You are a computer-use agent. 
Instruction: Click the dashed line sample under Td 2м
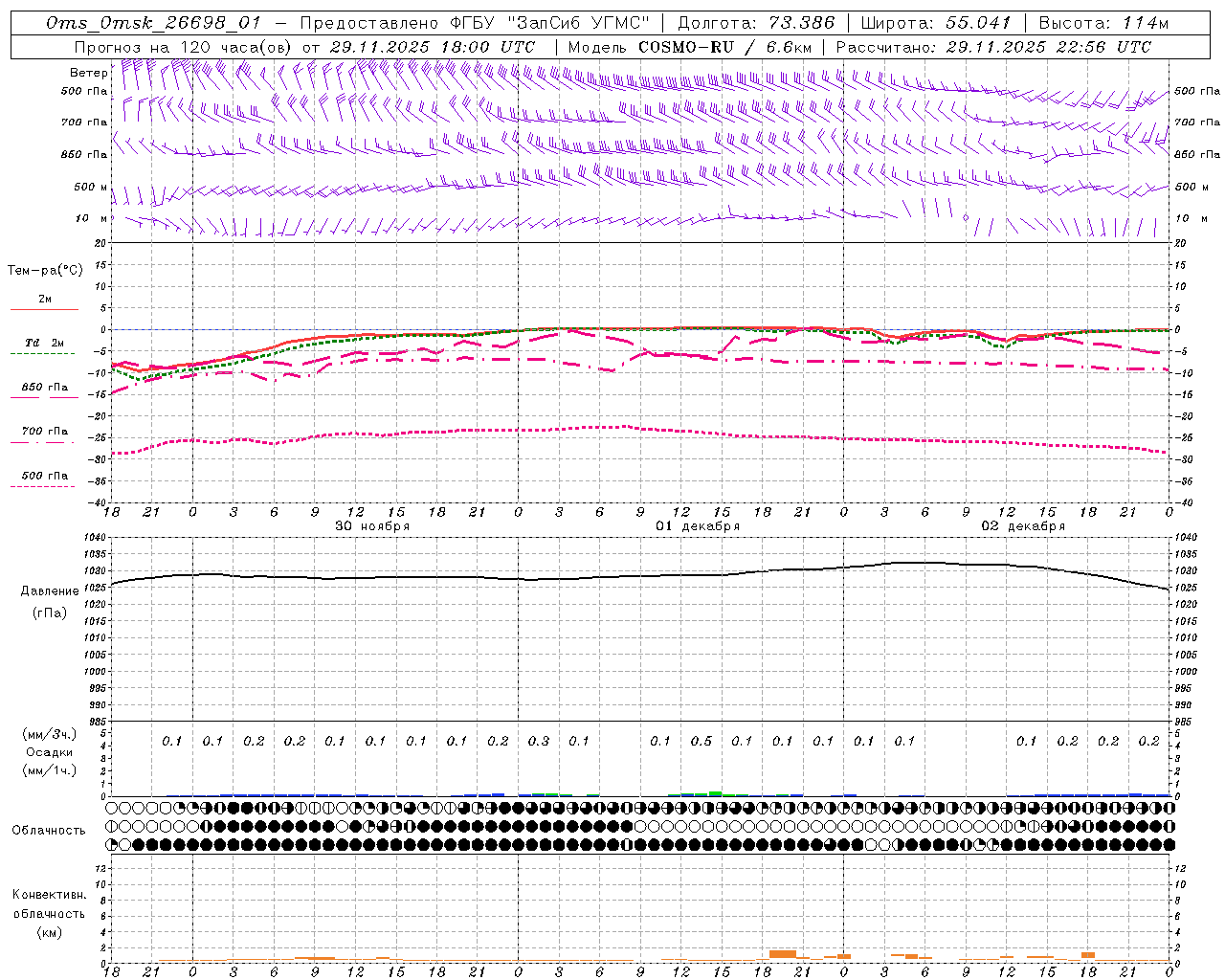pos(43,354)
